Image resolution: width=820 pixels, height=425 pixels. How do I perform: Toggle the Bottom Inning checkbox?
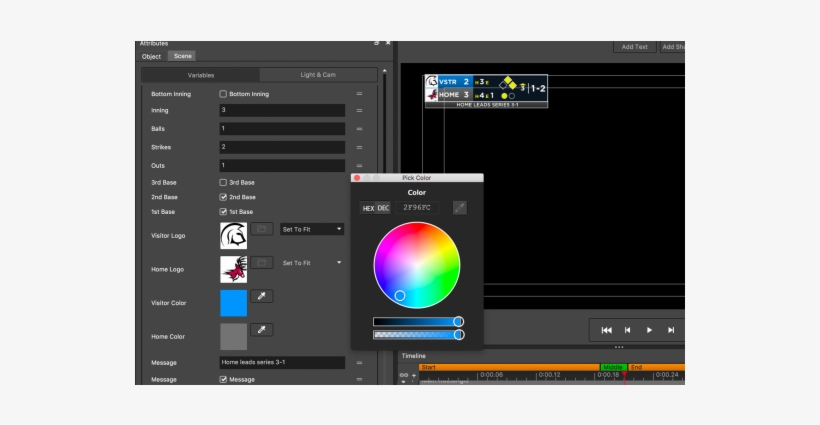[223, 94]
